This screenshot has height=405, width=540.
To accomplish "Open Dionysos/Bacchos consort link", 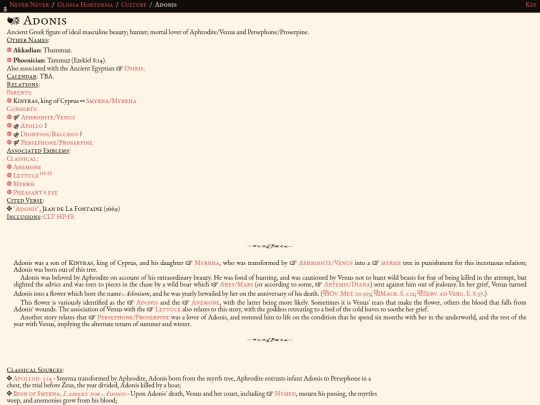I will pyautogui.click(x=49, y=134).
